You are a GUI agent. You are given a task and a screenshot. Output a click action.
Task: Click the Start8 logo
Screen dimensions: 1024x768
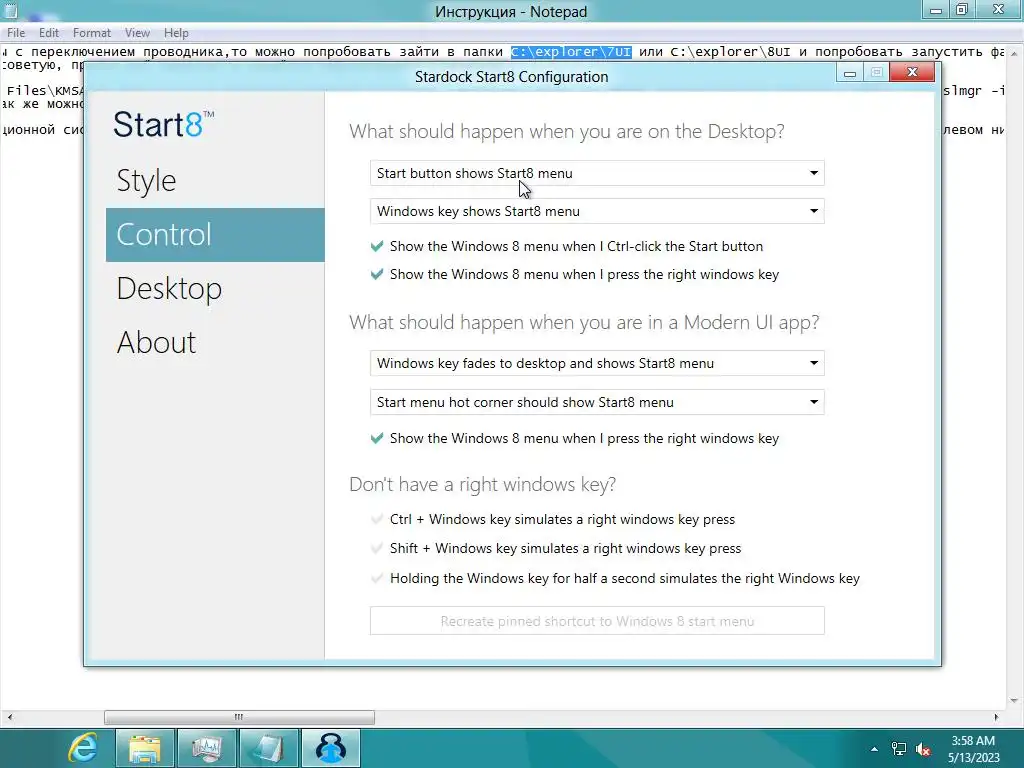click(164, 124)
